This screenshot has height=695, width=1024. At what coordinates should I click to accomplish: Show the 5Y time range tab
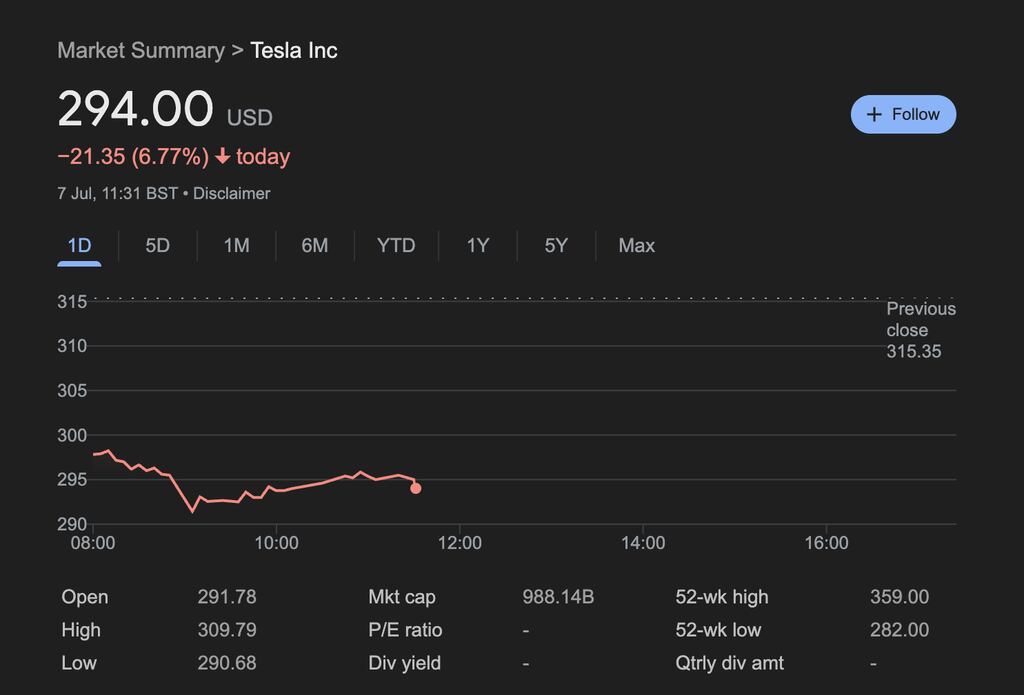556,246
